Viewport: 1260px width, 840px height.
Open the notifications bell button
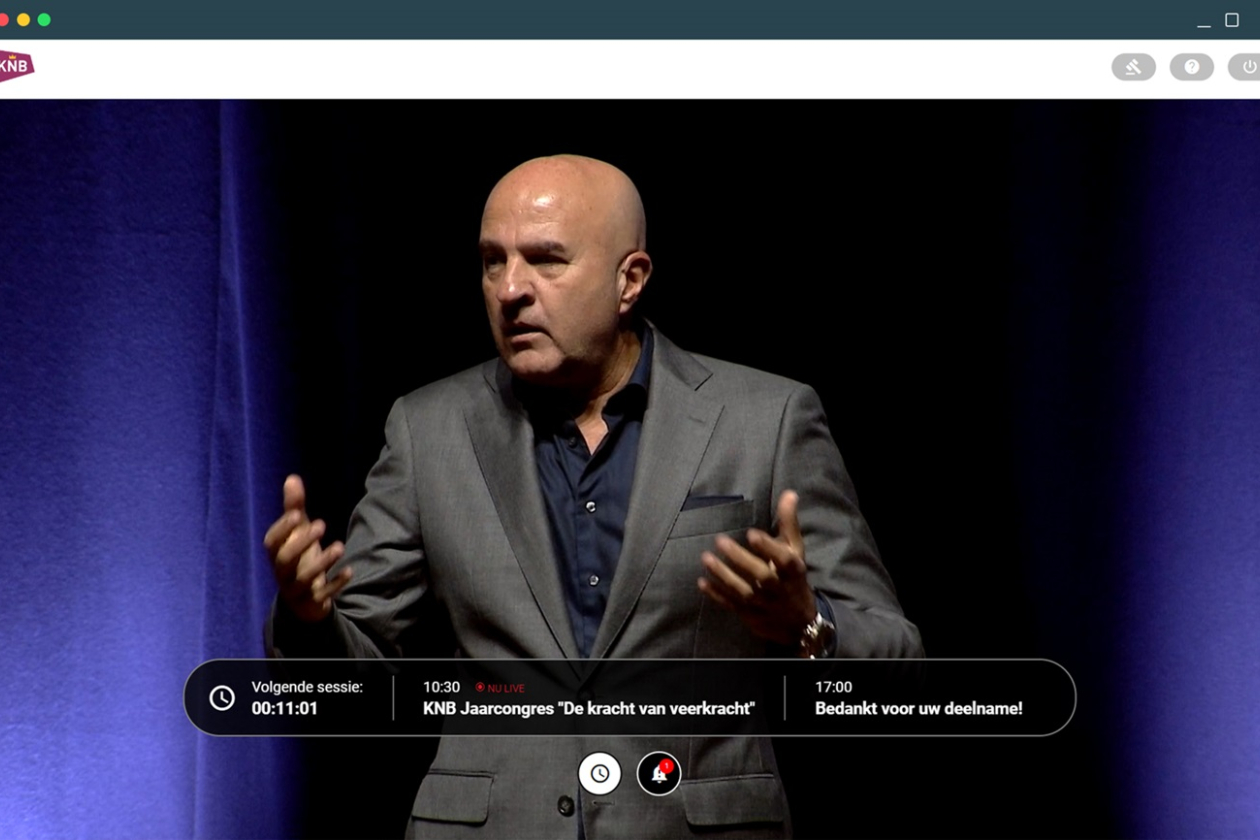659,774
